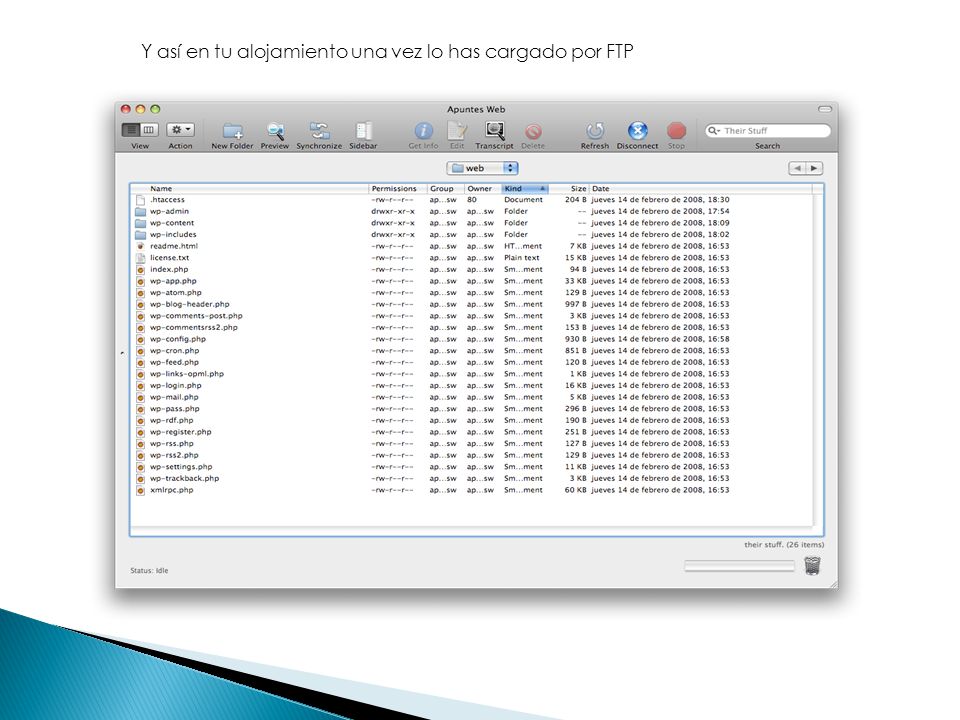Screen dimensions: 960x720
Task: Open the Action gear menu
Action: [x=180, y=130]
